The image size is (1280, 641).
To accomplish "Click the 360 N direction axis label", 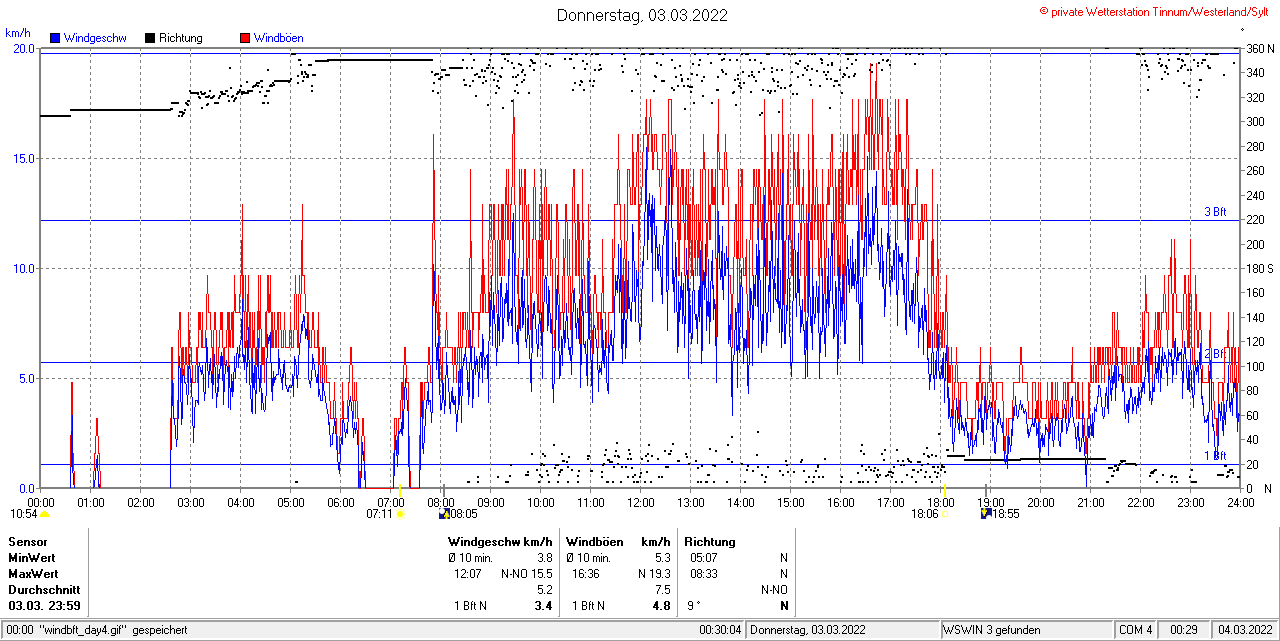I will coord(1259,48).
